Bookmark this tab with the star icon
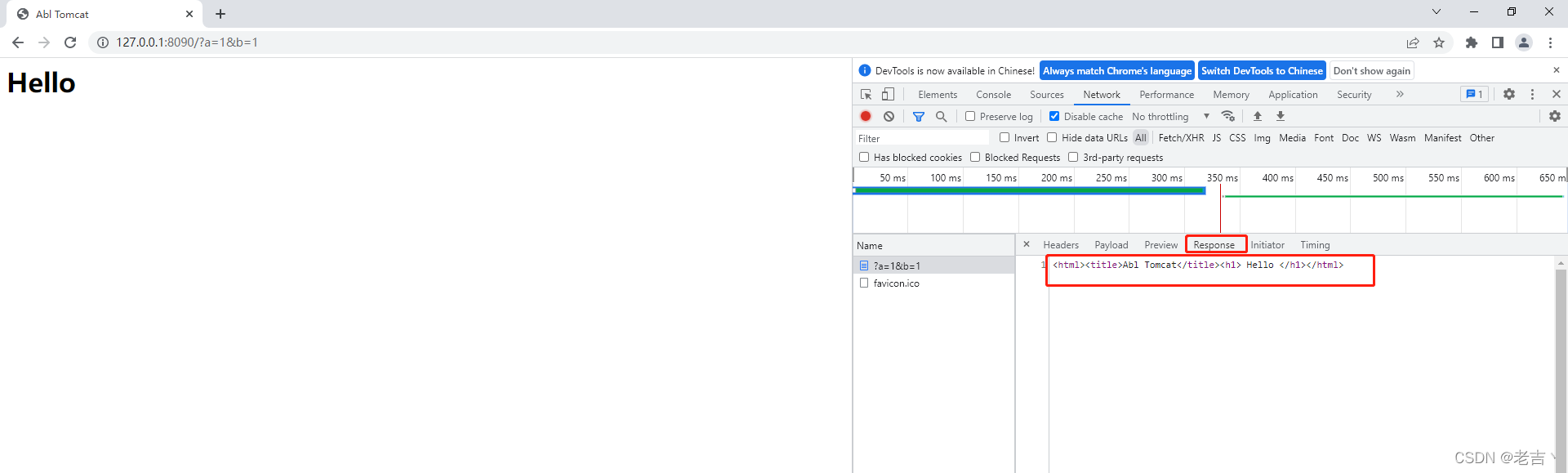The width and height of the screenshot is (1568, 473). pyautogui.click(x=1439, y=42)
